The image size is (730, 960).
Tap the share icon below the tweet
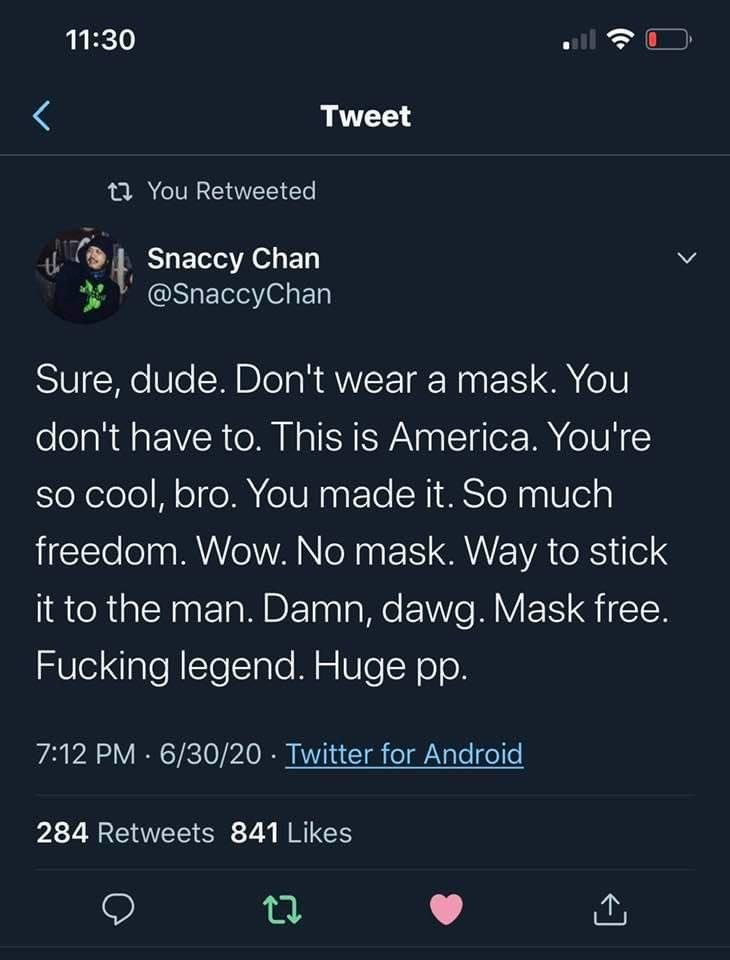pyautogui.click(x=609, y=909)
